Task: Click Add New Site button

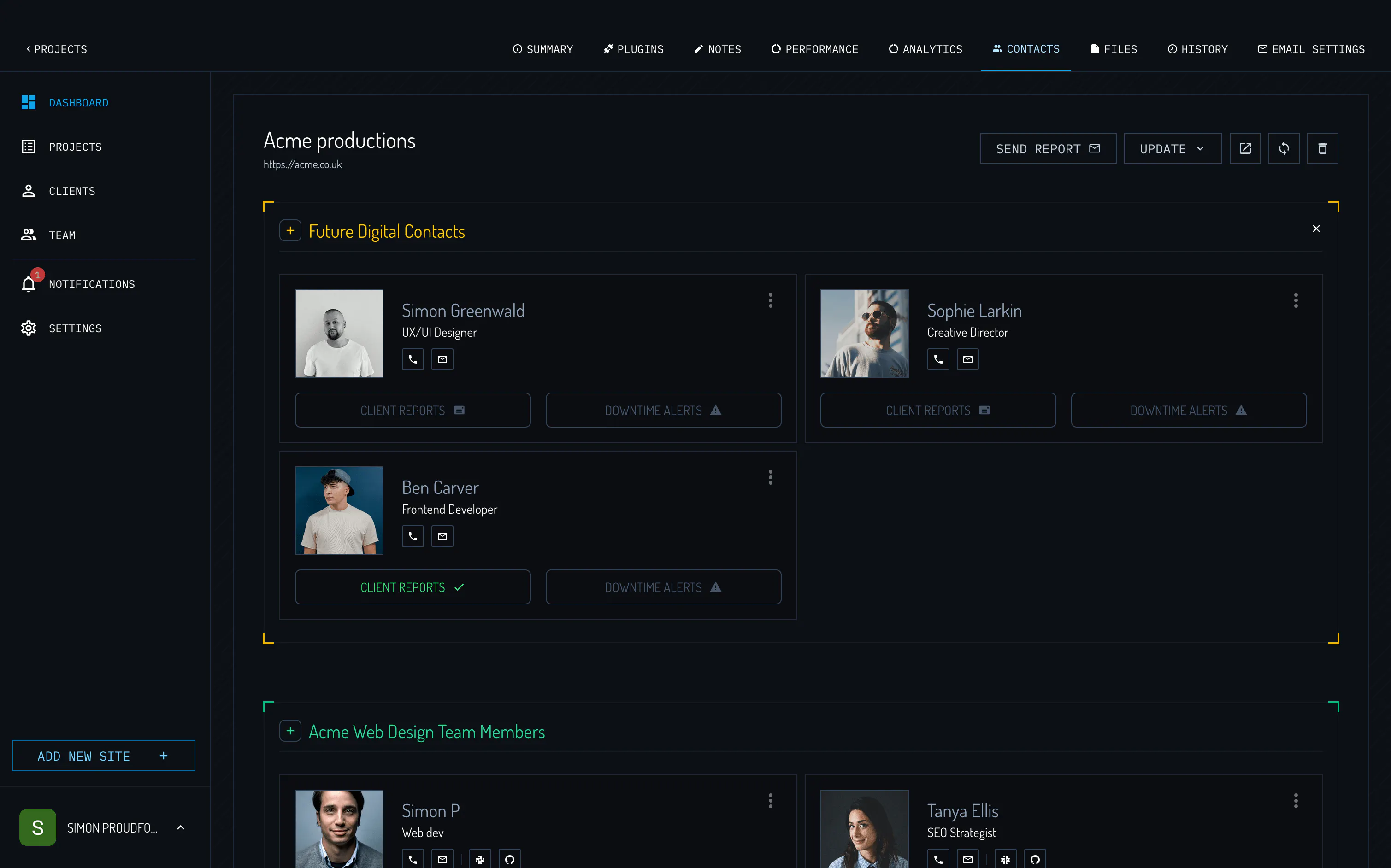Action: tap(103, 756)
